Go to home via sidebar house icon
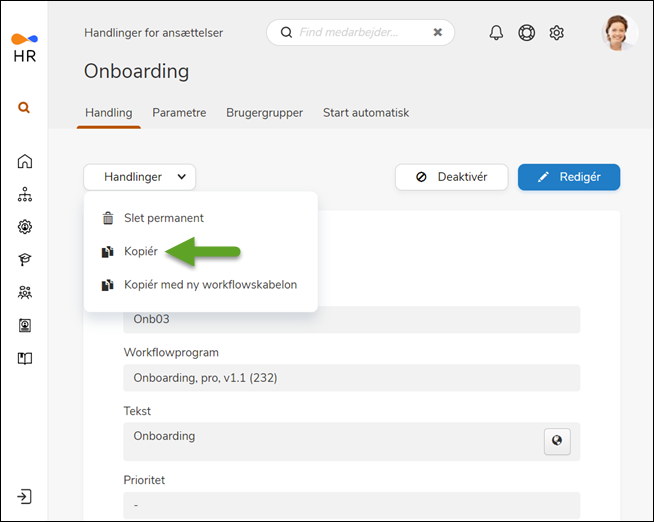The height and width of the screenshot is (522, 654). [x=25, y=162]
